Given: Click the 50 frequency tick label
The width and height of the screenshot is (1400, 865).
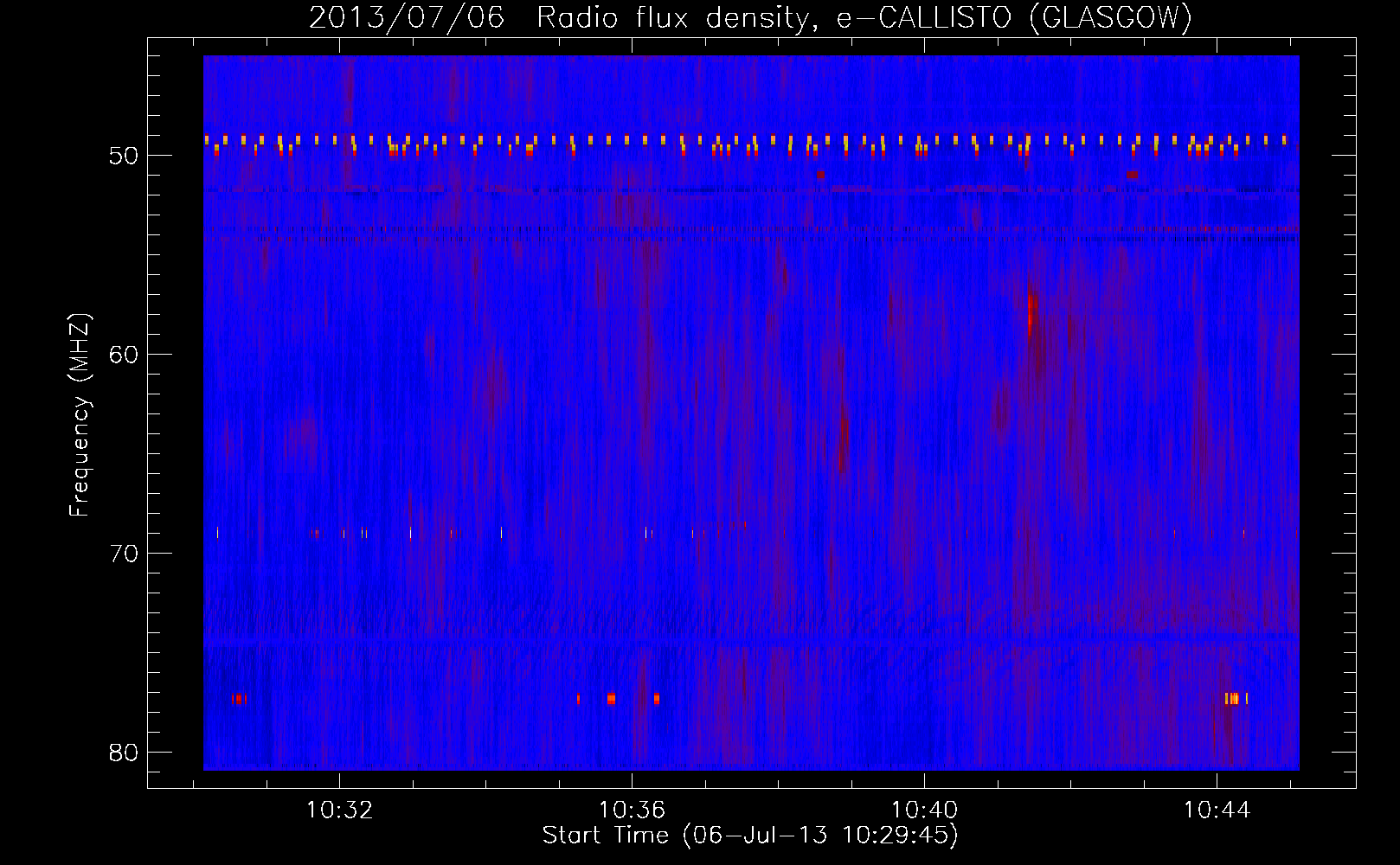Looking at the screenshot, I should (124, 156).
